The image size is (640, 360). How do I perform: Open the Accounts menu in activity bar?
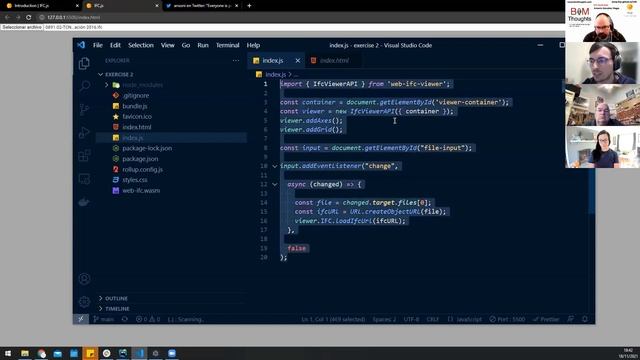(84, 279)
